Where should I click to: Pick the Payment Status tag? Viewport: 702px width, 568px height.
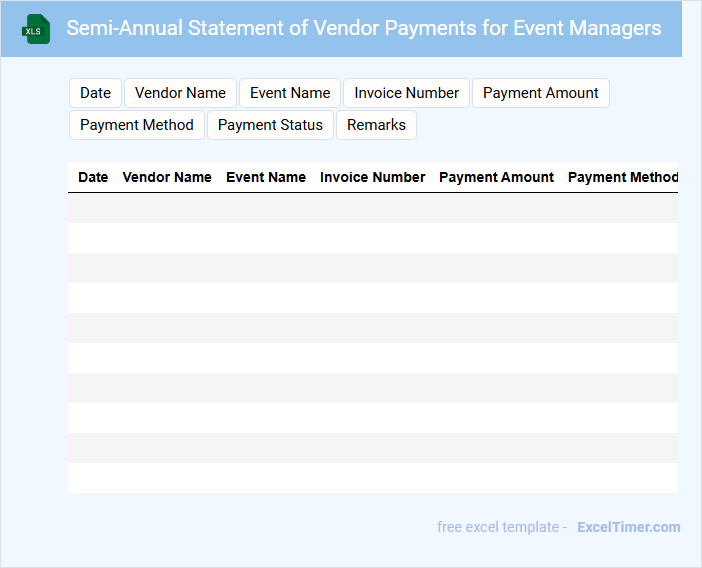(x=270, y=125)
